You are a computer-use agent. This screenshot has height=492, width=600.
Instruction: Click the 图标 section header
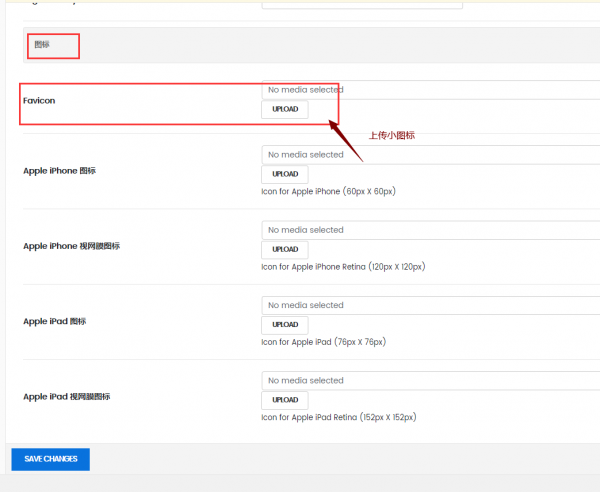tap(42, 44)
